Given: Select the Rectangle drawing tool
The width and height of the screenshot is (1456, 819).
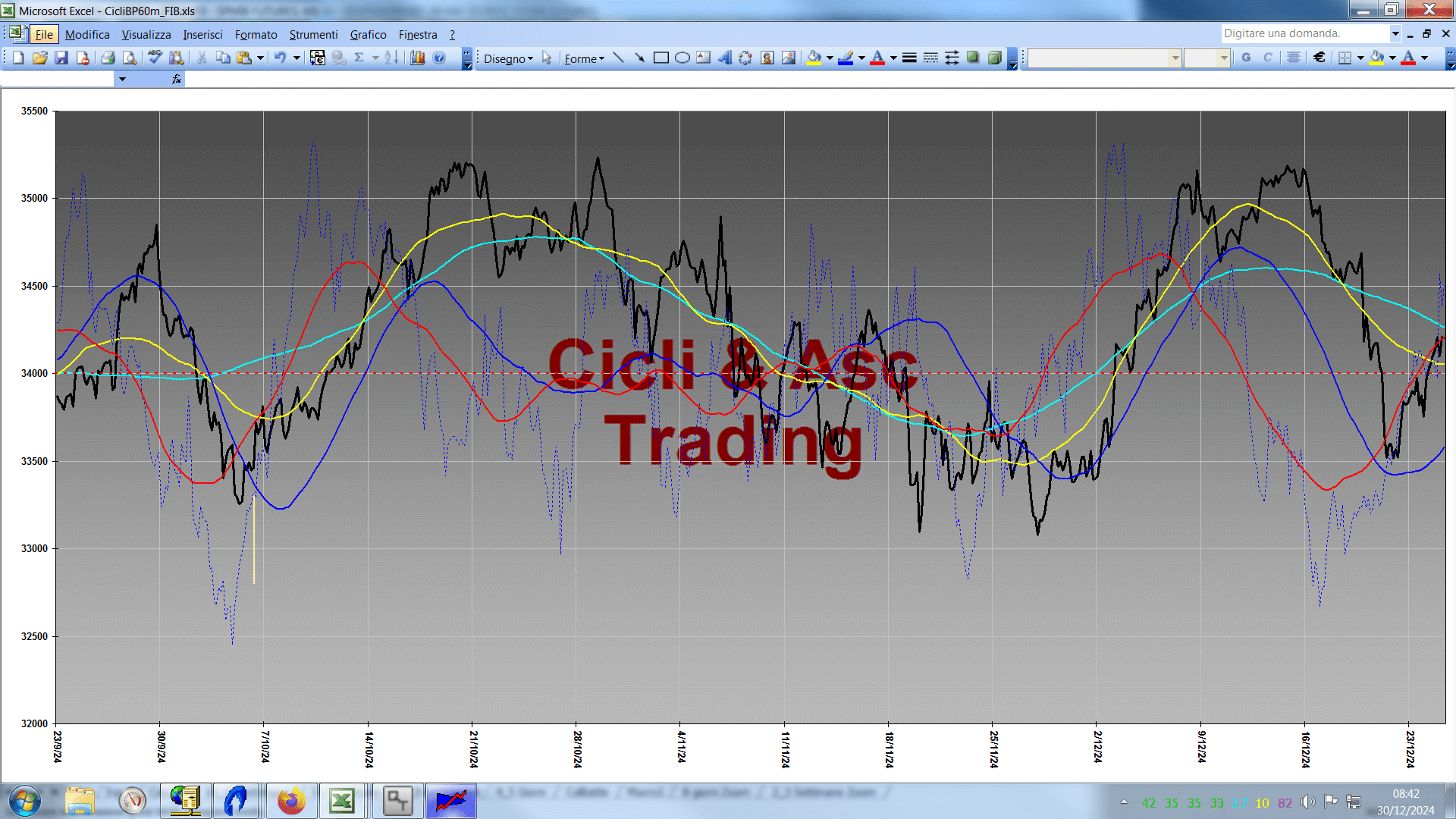Looking at the screenshot, I should coord(661,58).
